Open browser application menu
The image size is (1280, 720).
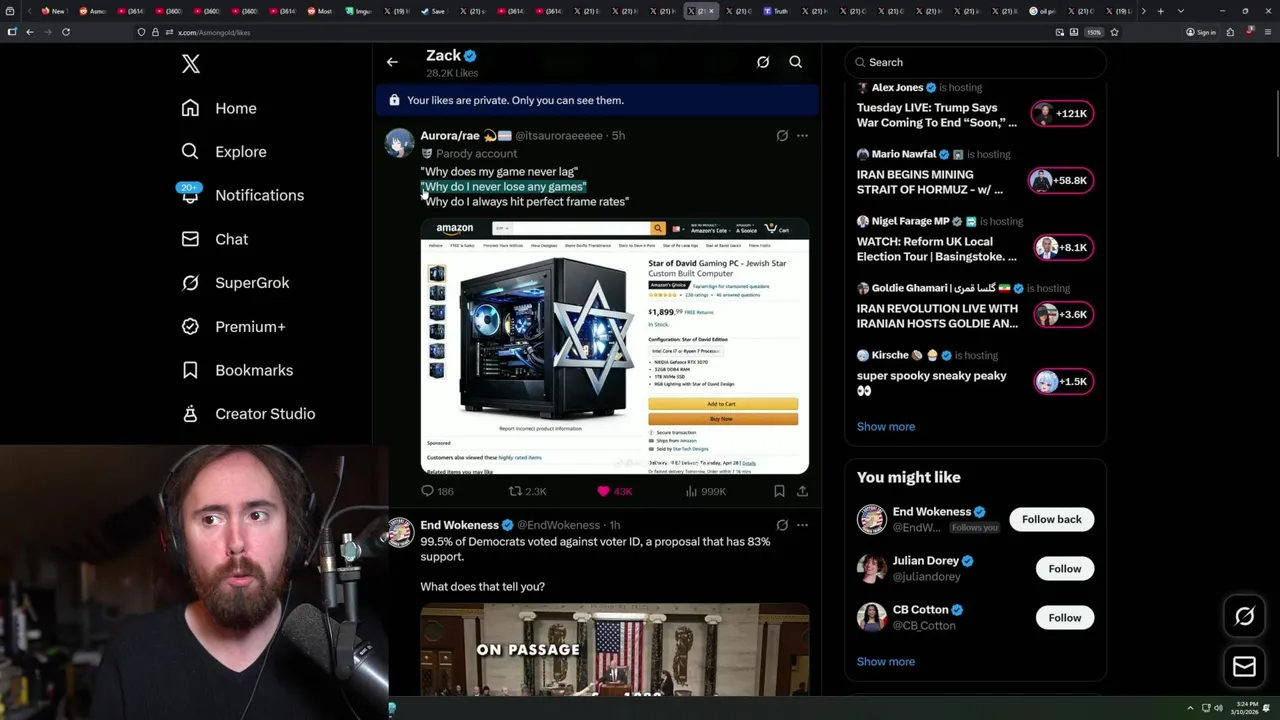1267,32
